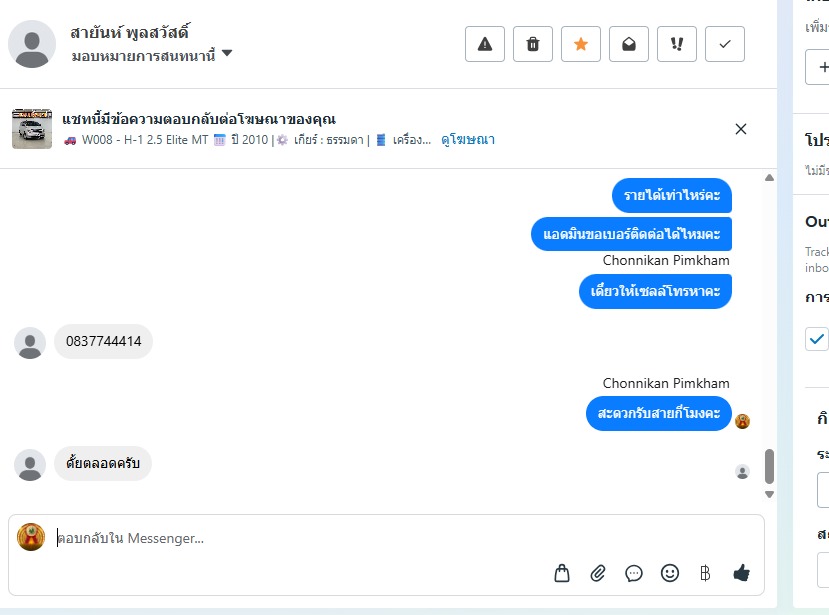Open the emoji picker smiley icon
829x615 pixels.
click(x=670, y=573)
